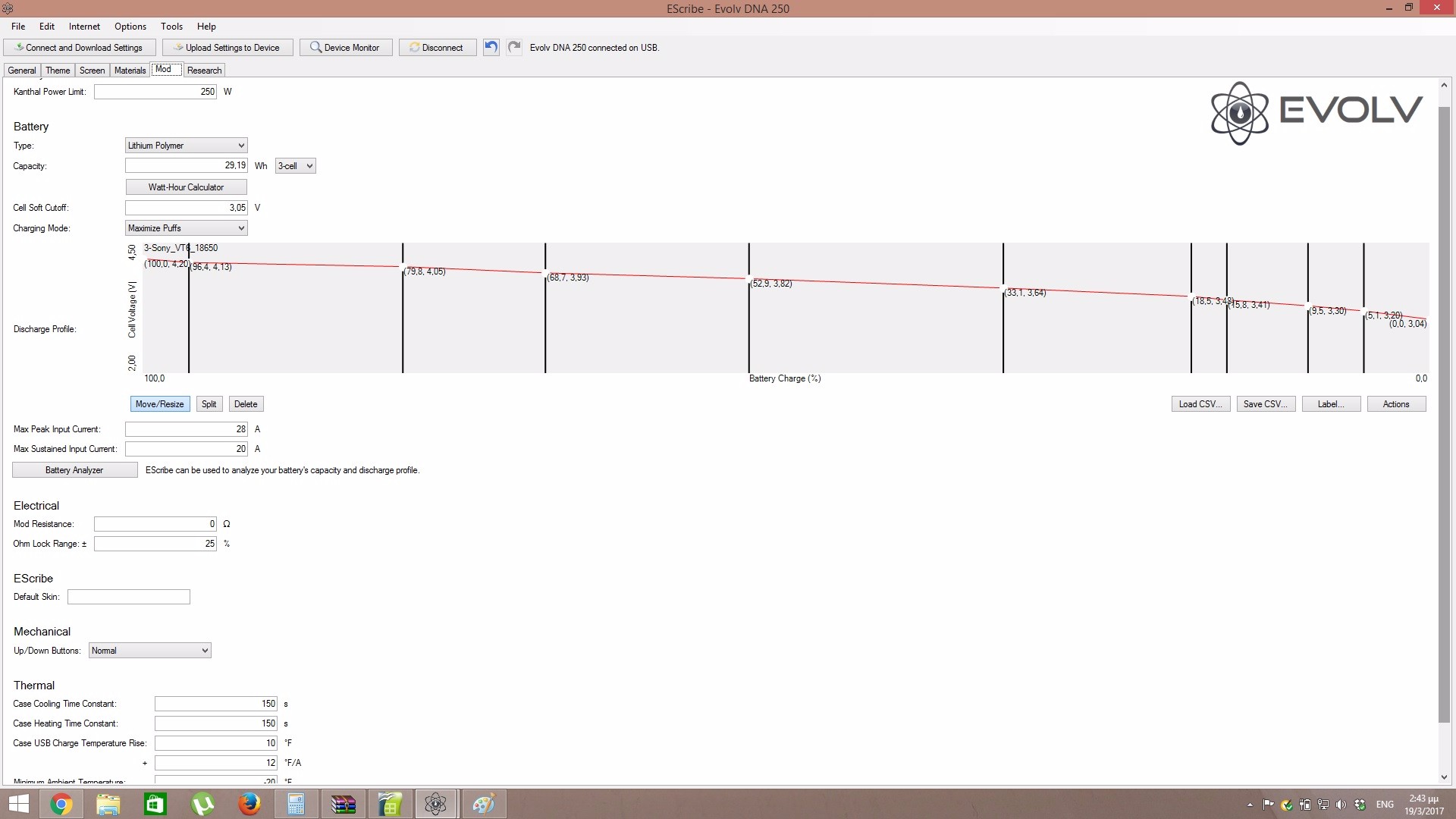Screen dimensions: 1456x819
Task: Open Firefox from the taskbar
Action: tap(249, 804)
